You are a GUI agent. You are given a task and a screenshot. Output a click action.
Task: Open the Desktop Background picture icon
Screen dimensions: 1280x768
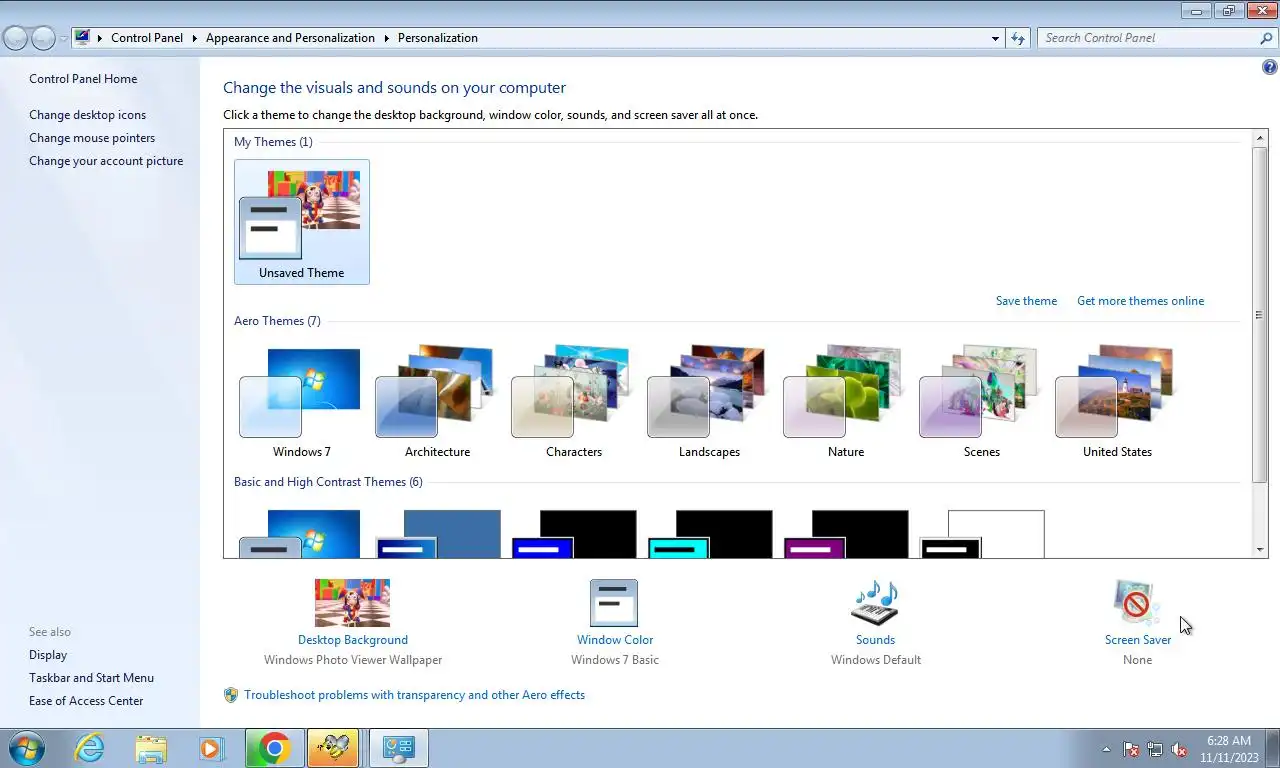352,603
